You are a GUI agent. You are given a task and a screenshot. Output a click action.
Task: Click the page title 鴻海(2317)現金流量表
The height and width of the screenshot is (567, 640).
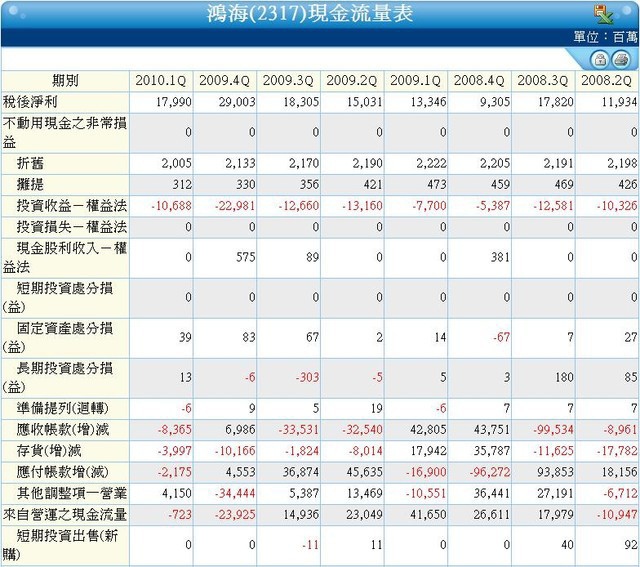pos(310,13)
